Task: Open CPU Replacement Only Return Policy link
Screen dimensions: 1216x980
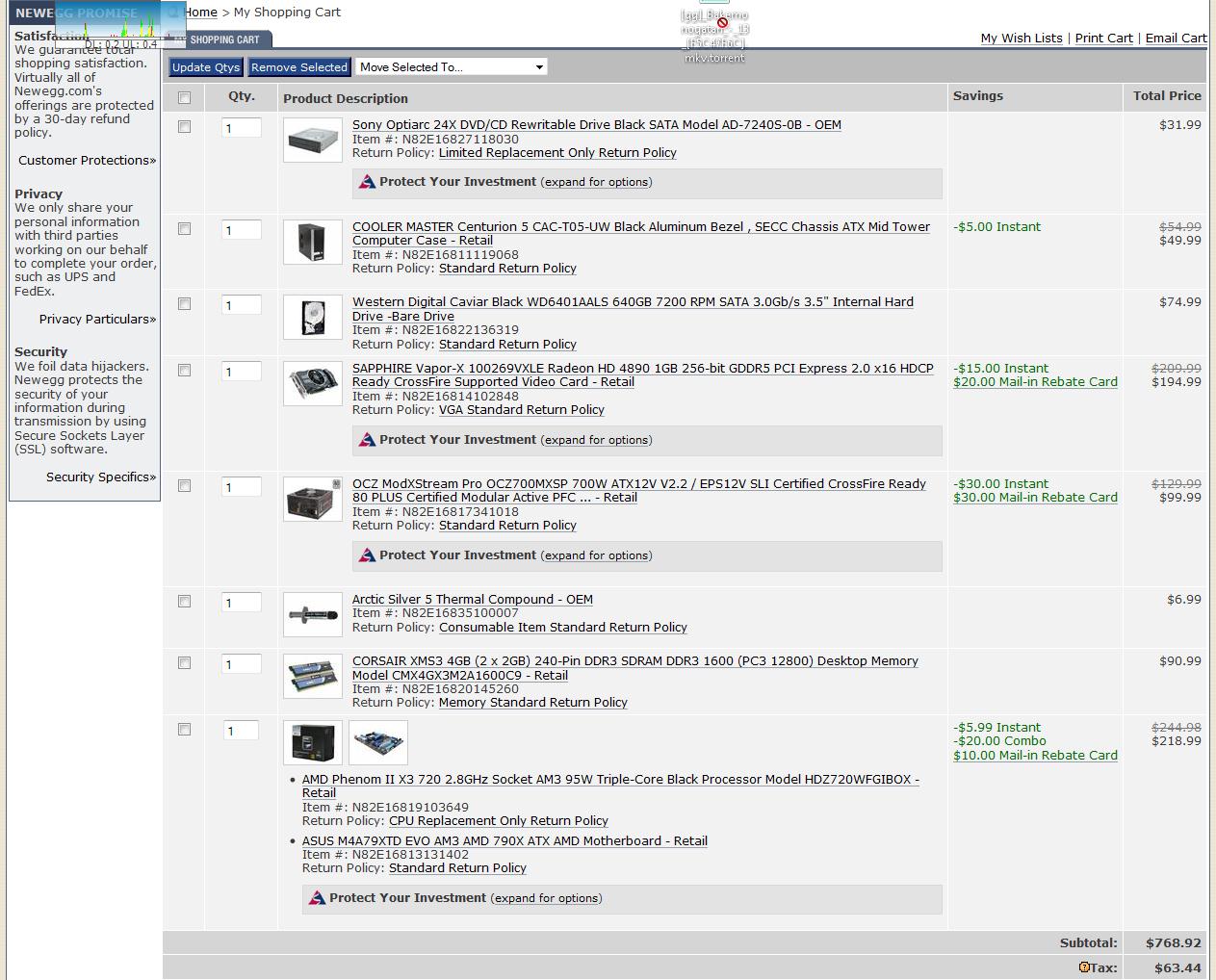Action: click(499, 821)
